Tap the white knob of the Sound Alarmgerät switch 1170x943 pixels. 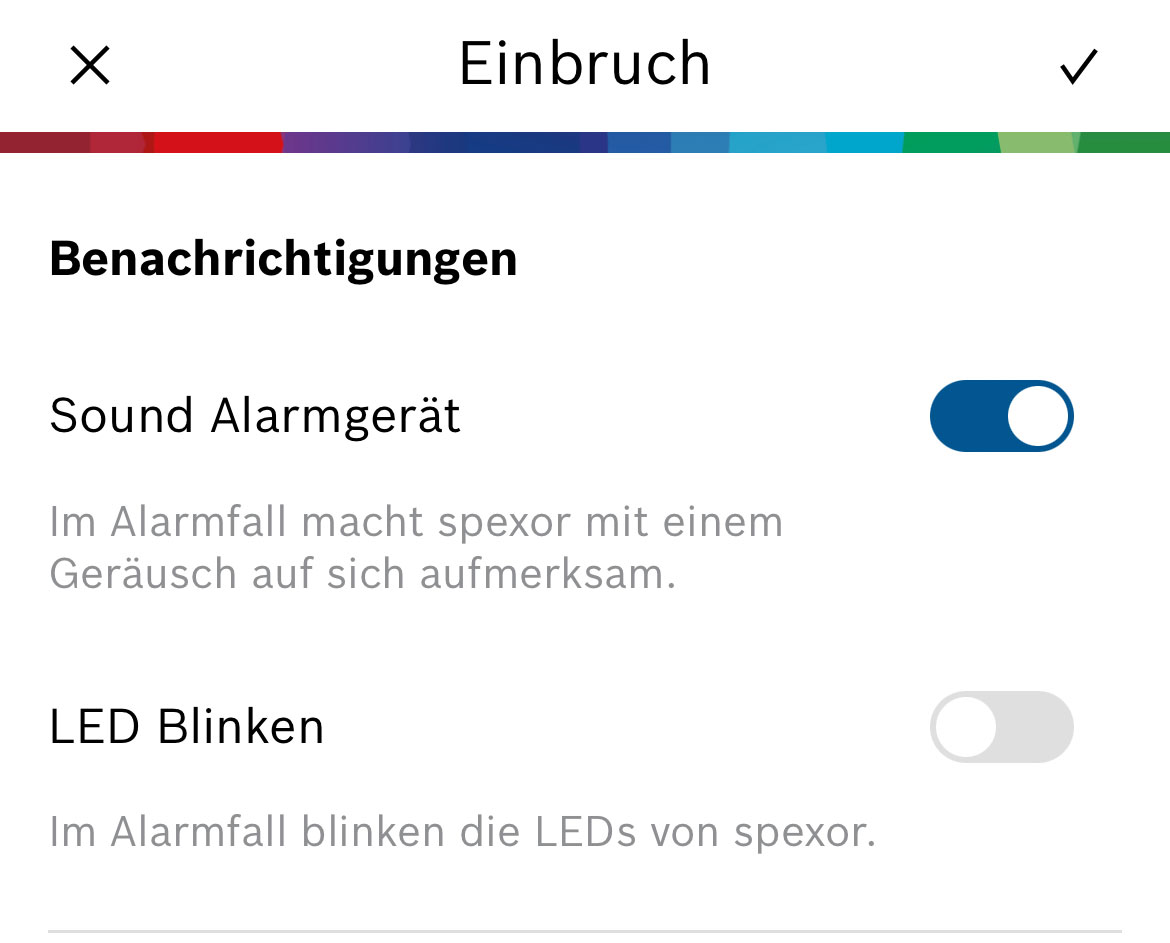(1037, 416)
